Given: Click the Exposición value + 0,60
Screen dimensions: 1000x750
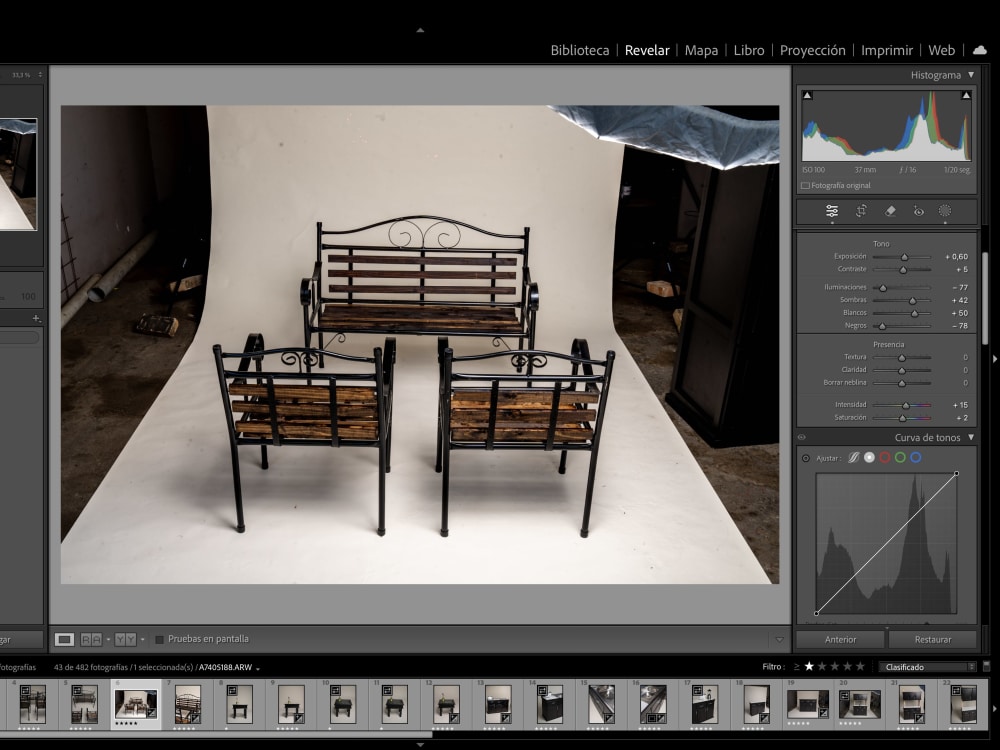Looking at the screenshot, I should pos(956,256).
